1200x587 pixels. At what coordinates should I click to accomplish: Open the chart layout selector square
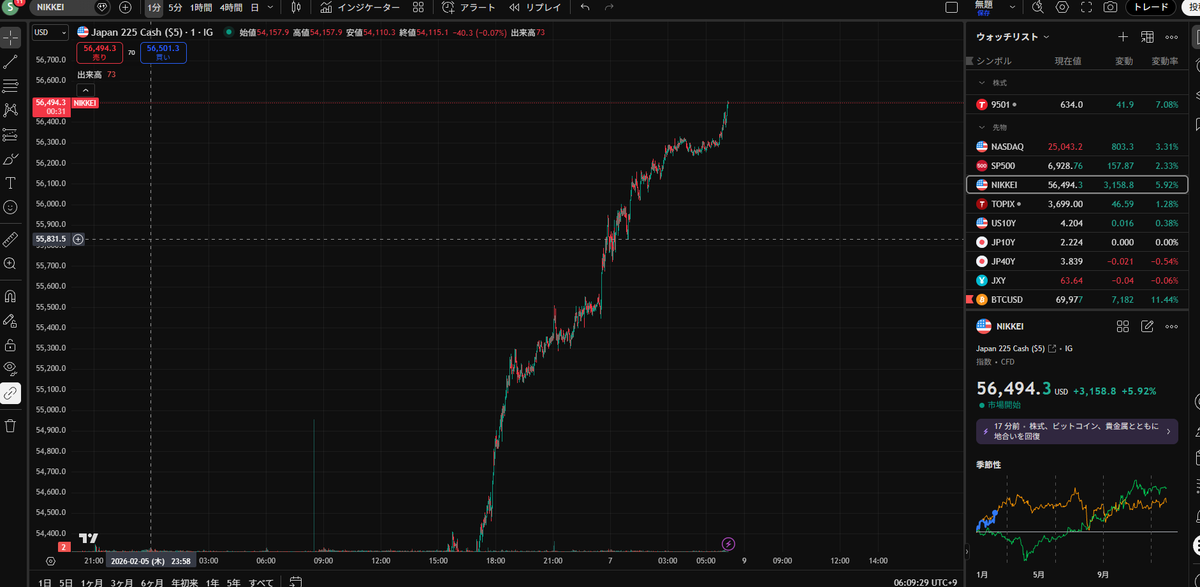[x=951, y=7]
